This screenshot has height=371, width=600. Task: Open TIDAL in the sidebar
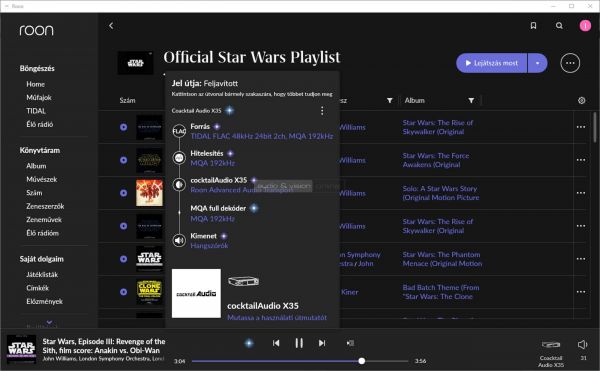click(x=36, y=111)
